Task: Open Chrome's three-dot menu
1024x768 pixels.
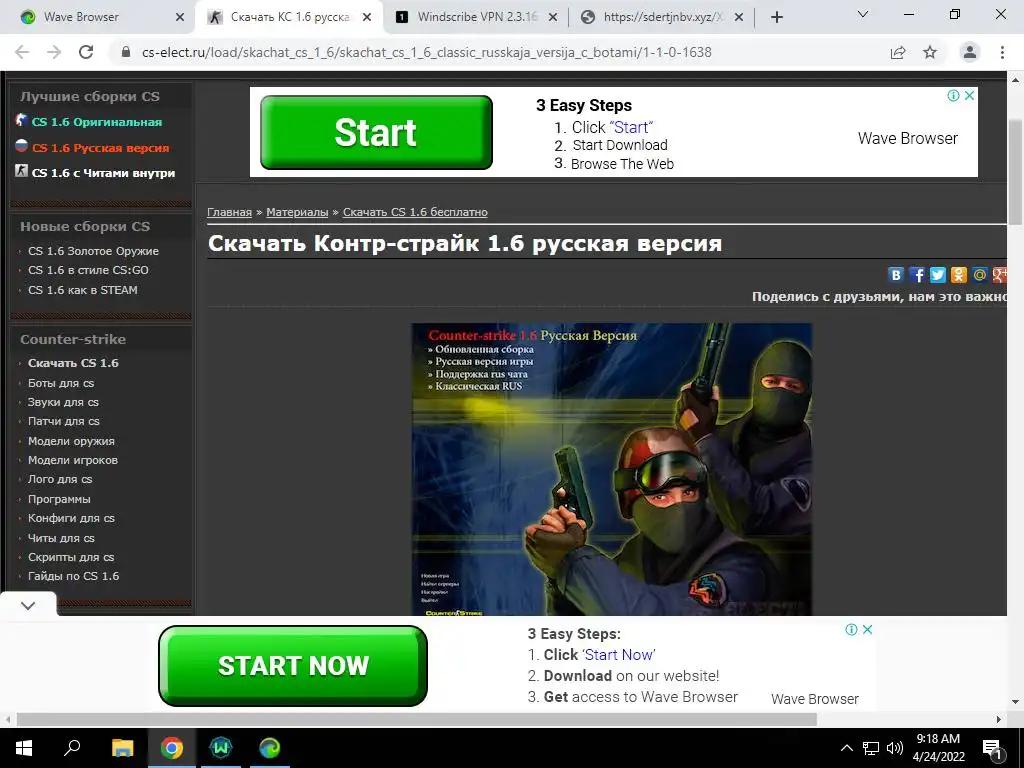Action: pyautogui.click(x=1002, y=52)
